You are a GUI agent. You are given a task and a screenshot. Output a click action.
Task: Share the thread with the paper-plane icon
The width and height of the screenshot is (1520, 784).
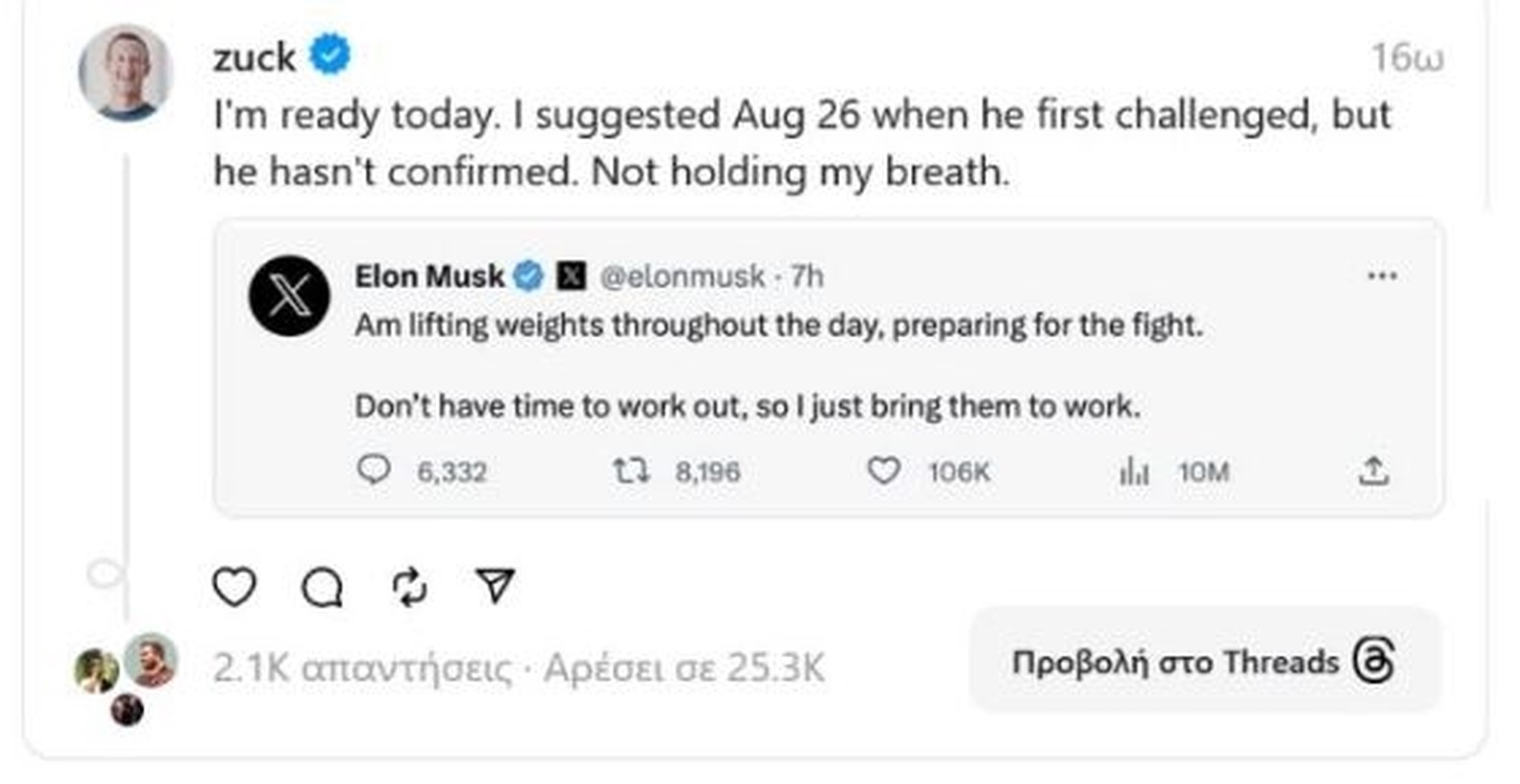[x=495, y=586]
